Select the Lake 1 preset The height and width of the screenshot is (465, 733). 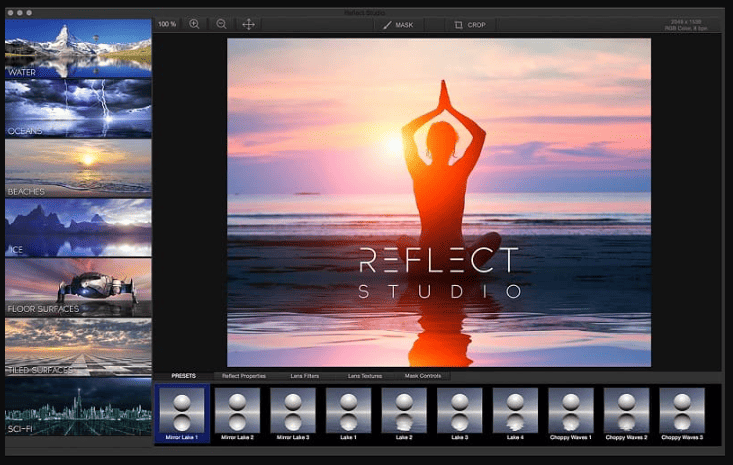[348, 414]
